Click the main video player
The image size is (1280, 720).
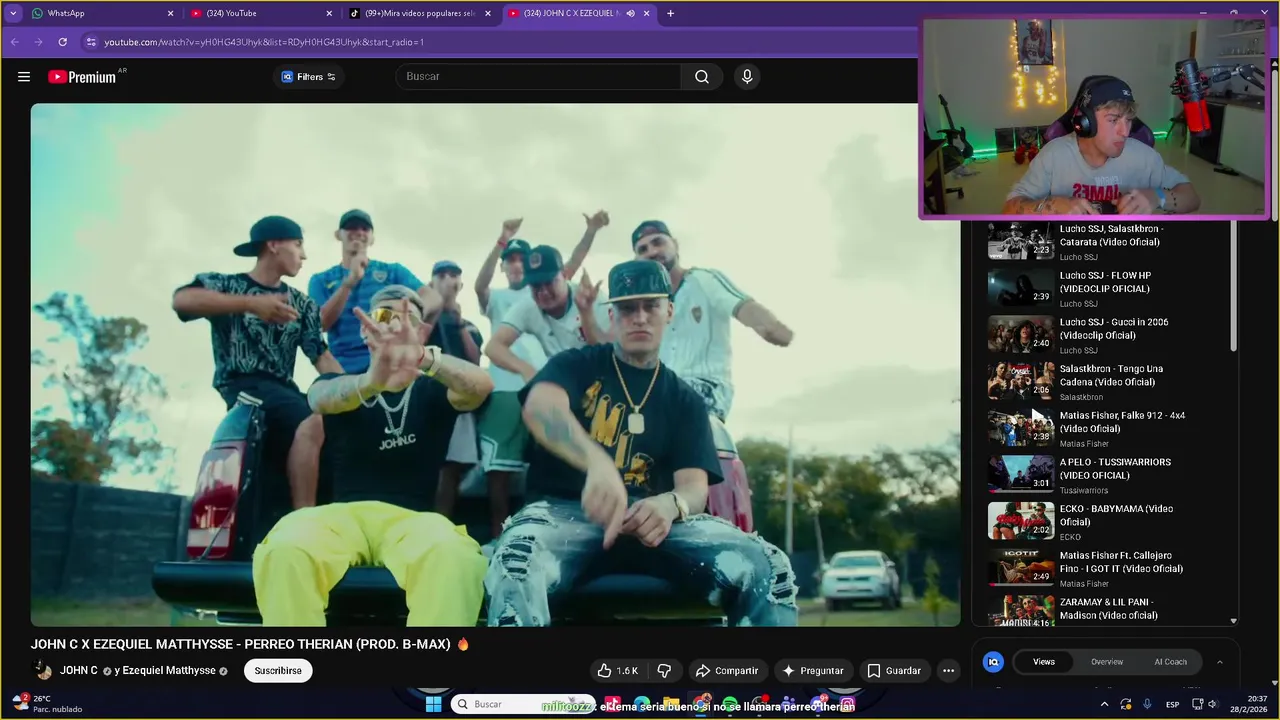click(x=495, y=364)
